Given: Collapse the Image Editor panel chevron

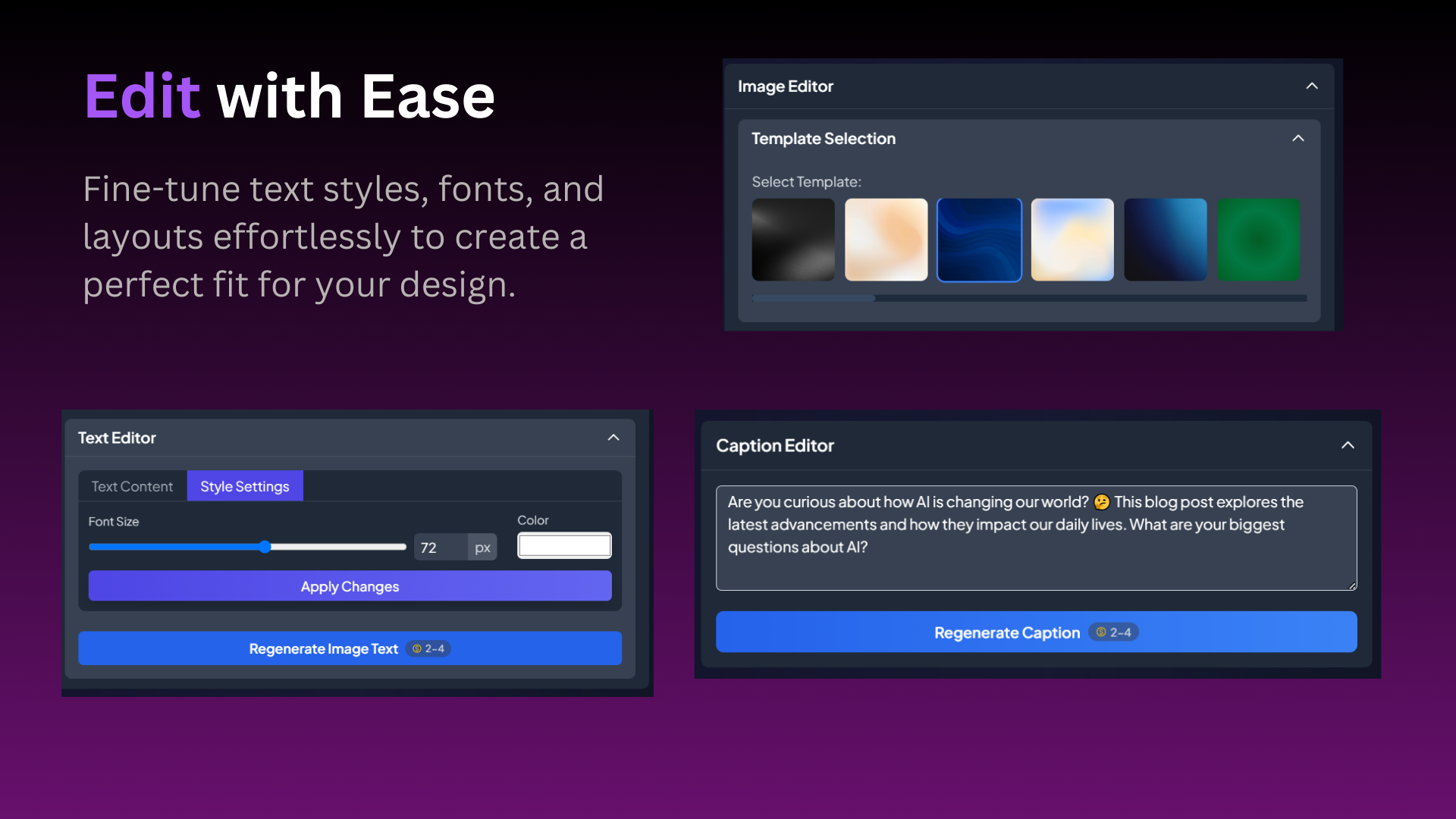Looking at the screenshot, I should (1312, 86).
